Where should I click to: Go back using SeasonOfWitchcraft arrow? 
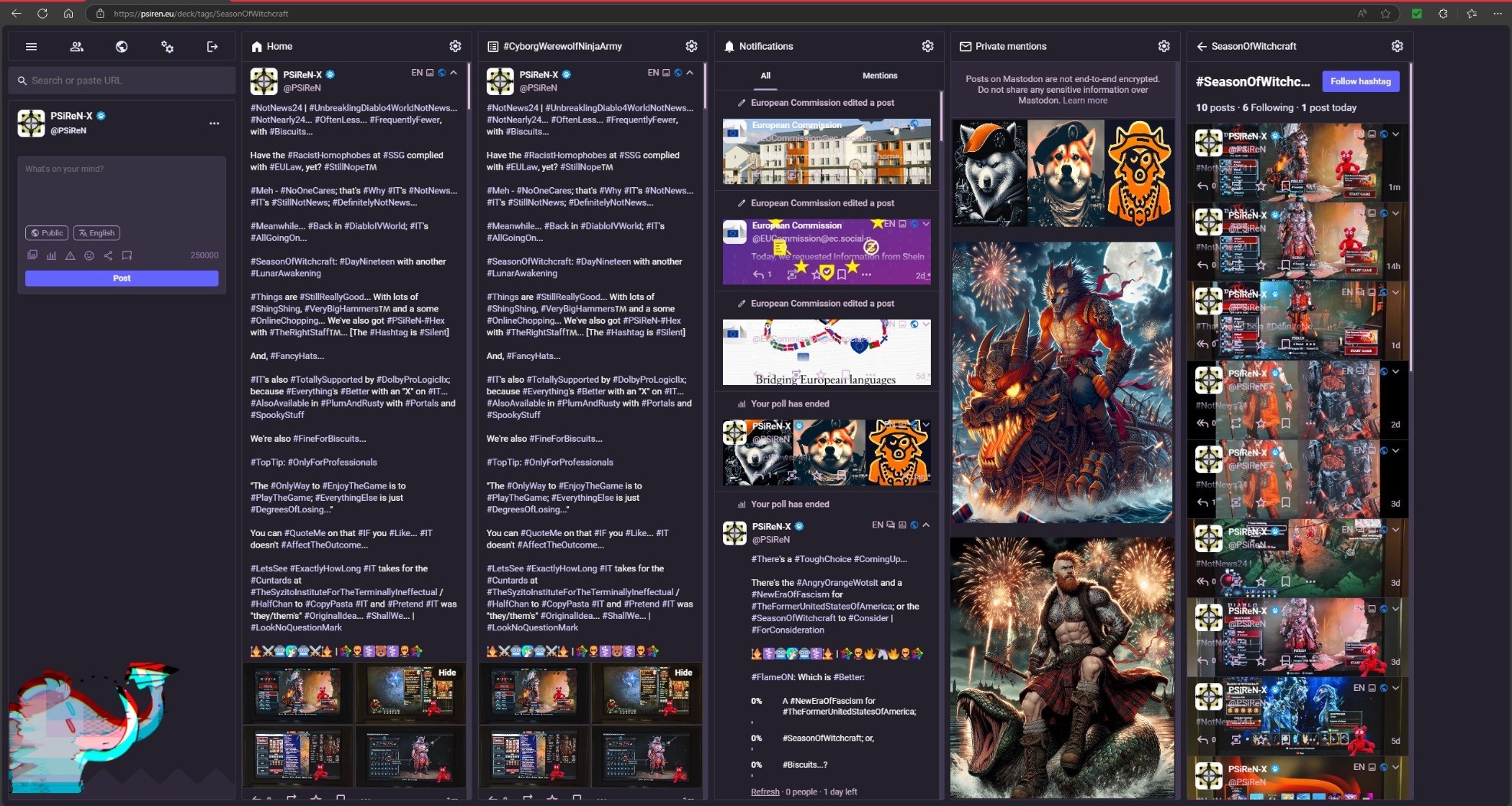tap(1201, 46)
